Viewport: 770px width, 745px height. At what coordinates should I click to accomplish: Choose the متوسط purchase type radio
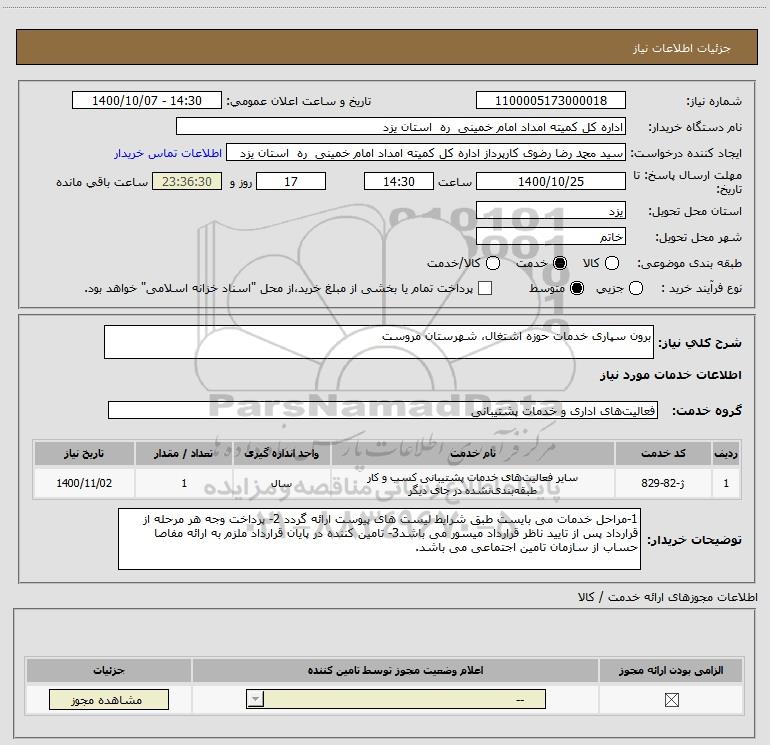(577, 288)
